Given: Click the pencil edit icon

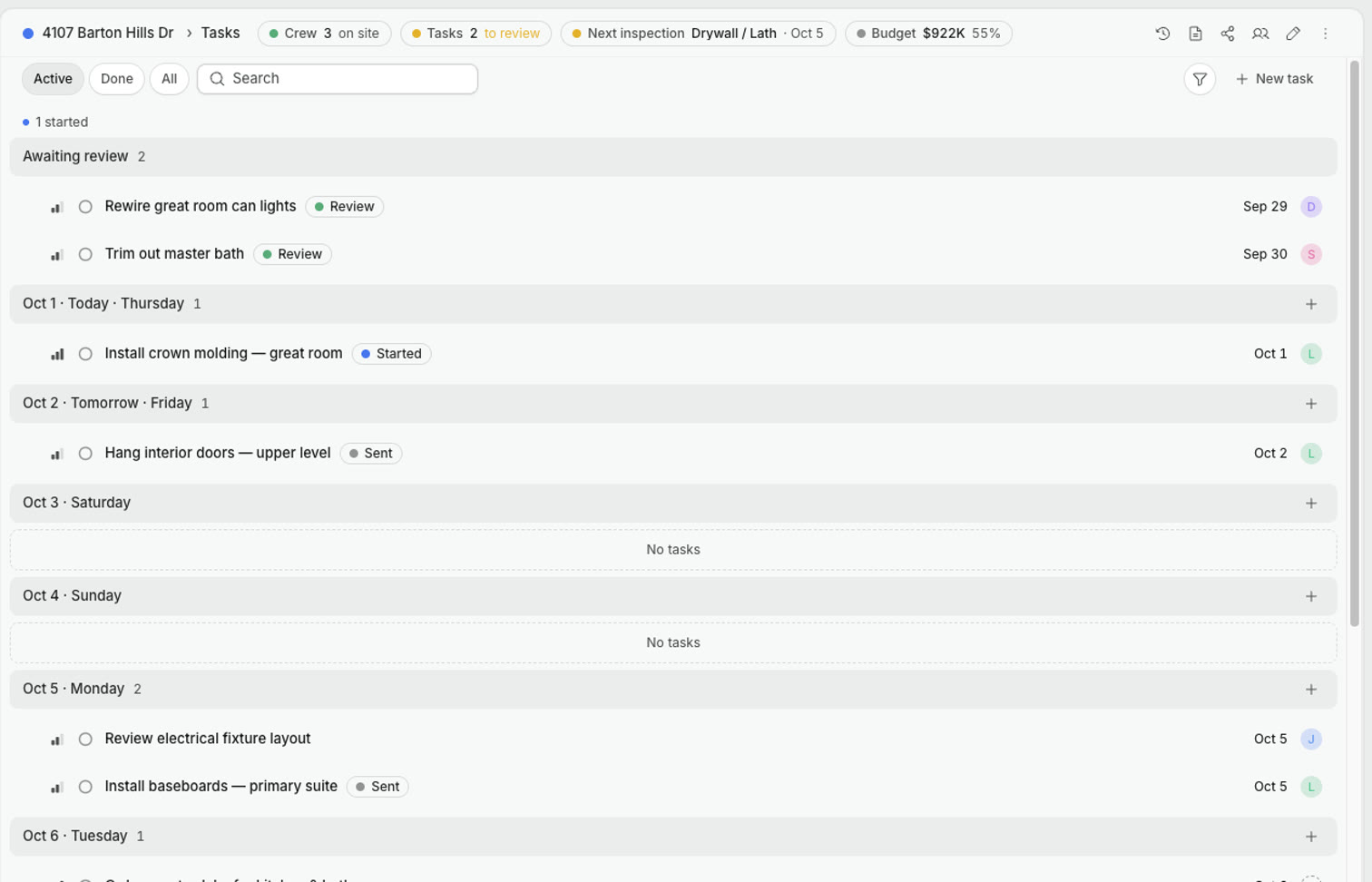Looking at the screenshot, I should [1293, 34].
